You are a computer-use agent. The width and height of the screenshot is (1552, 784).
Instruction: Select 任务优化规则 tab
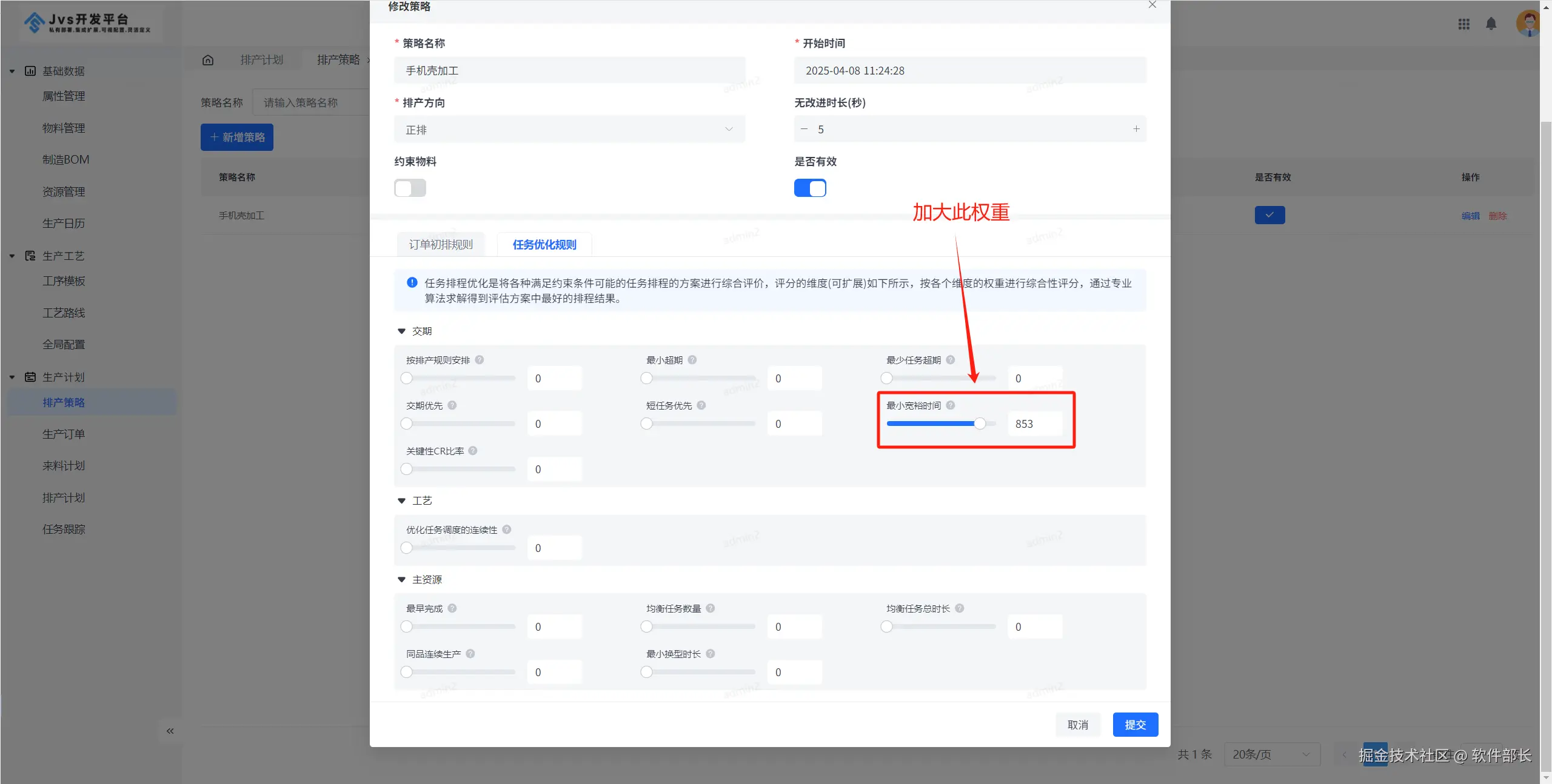click(544, 245)
